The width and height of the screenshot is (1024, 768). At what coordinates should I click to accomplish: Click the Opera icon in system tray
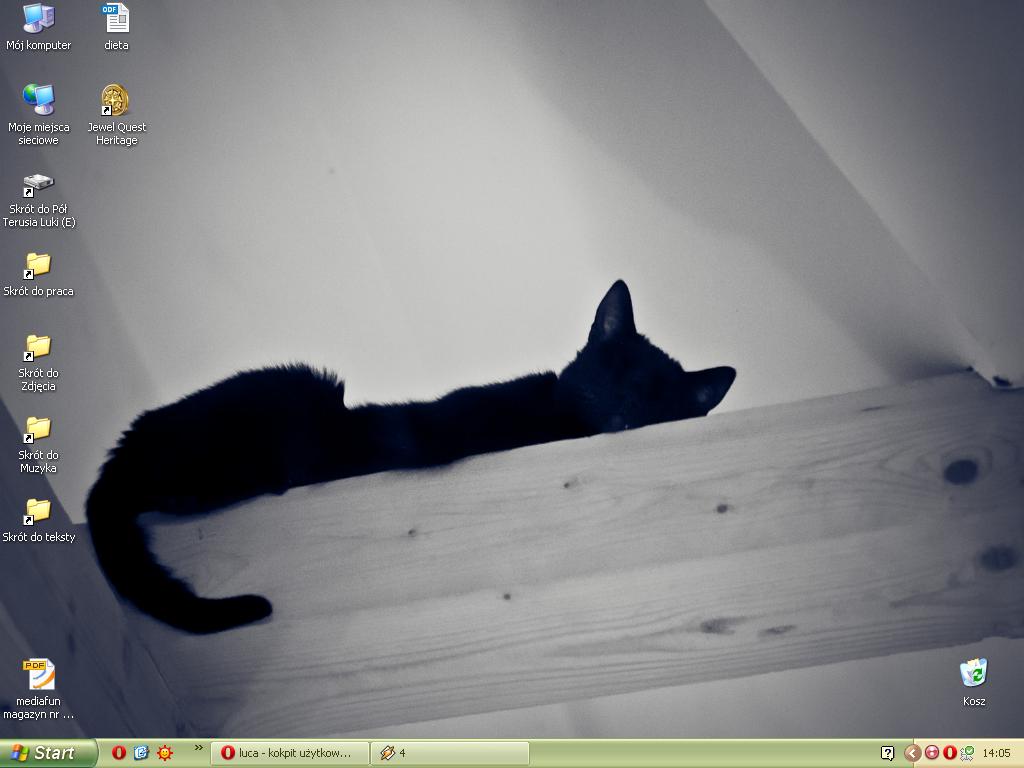949,753
